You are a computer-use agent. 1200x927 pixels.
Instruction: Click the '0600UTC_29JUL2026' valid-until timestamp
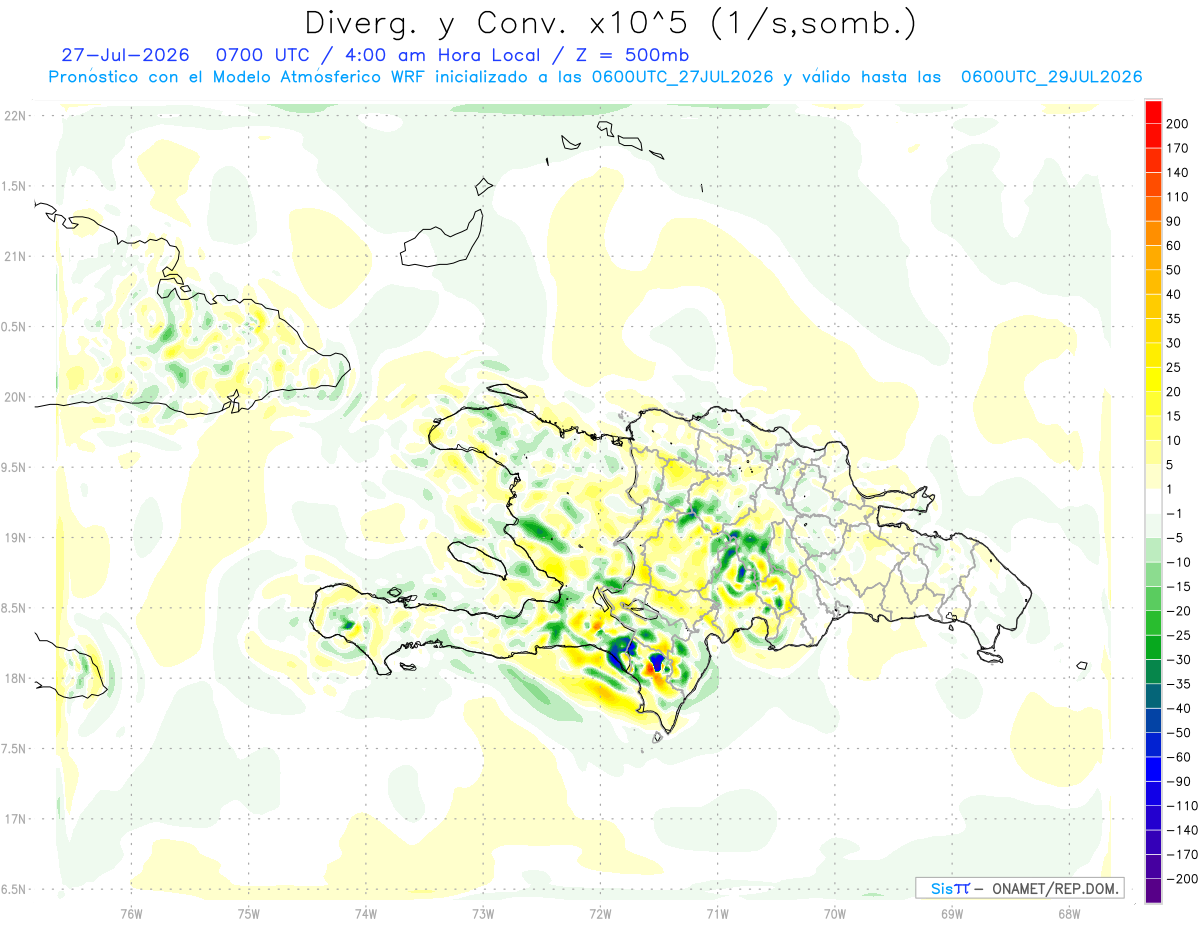click(1051, 77)
